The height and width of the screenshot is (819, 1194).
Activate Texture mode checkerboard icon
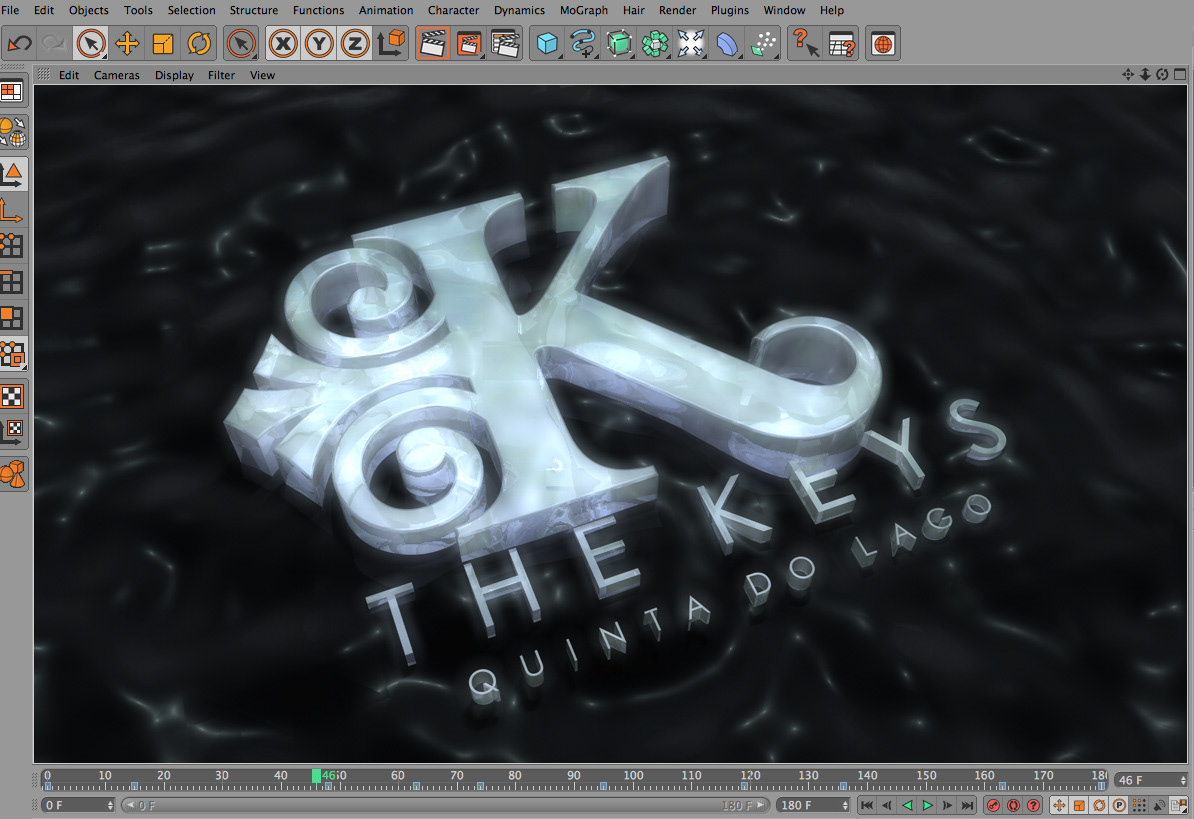tap(13, 396)
